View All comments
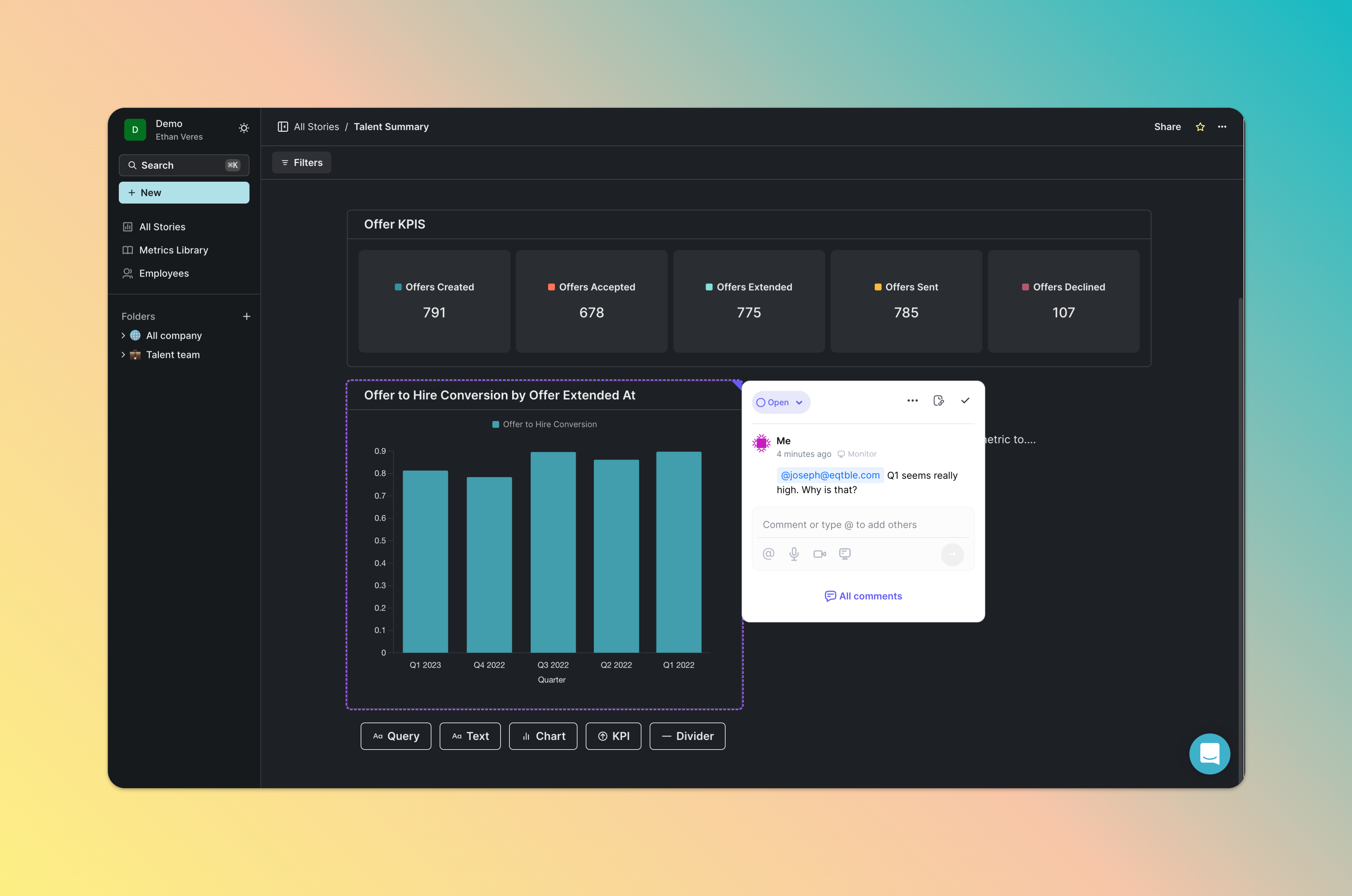This screenshot has height=896, width=1352. tap(863, 596)
